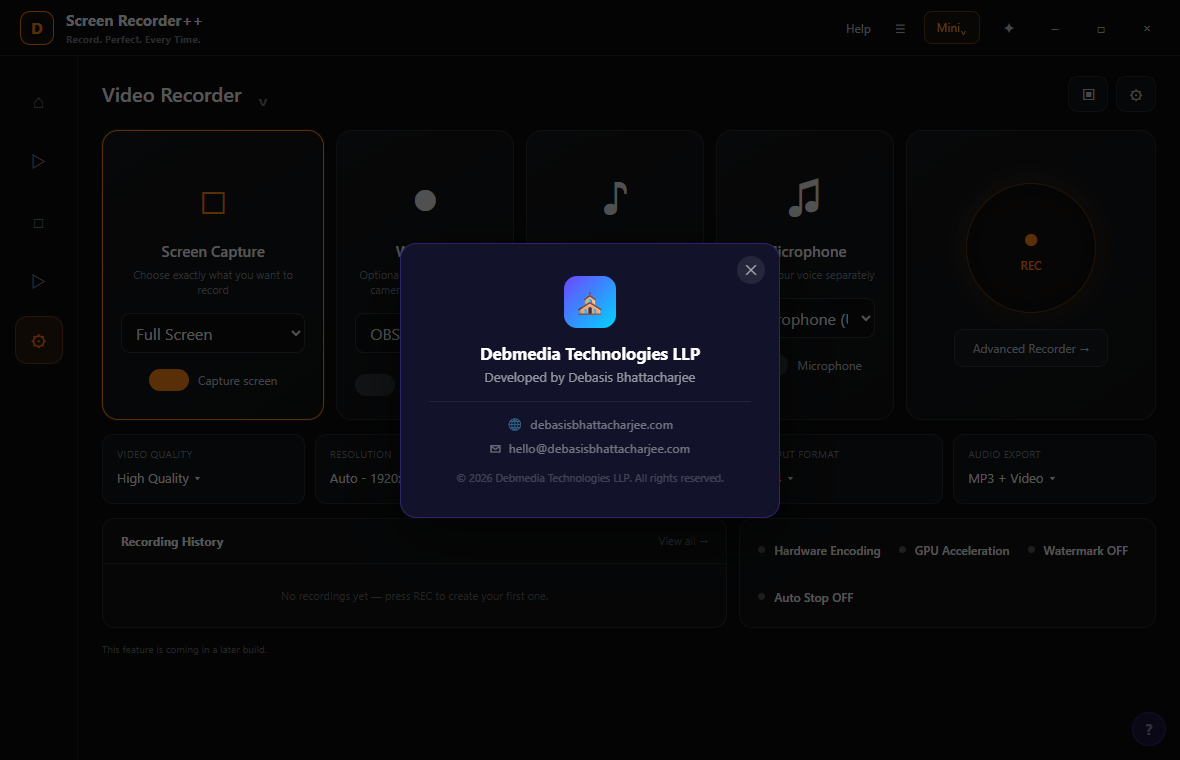Change the Video Quality dropdown
1180x760 pixels.
[203, 469]
